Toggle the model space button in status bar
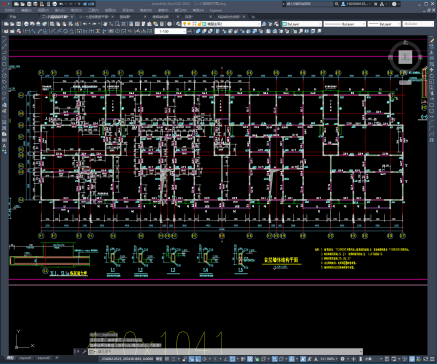The width and height of the screenshot is (437, 364). [x=159, y=359]
